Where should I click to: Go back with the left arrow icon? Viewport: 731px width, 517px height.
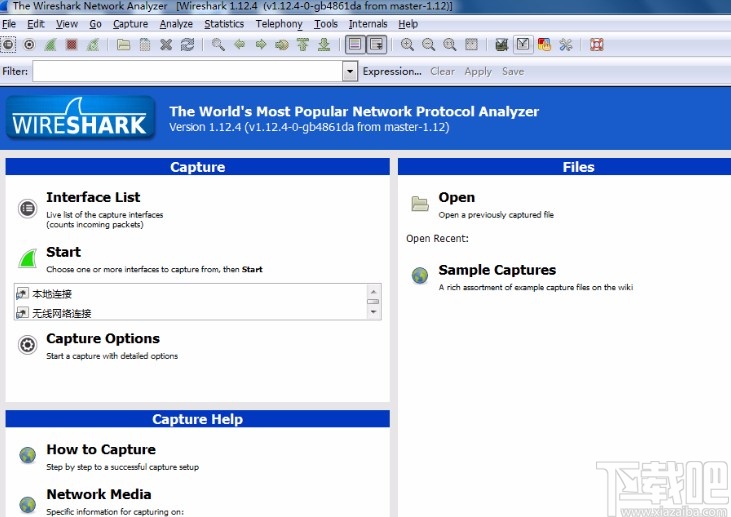(240, 45)
